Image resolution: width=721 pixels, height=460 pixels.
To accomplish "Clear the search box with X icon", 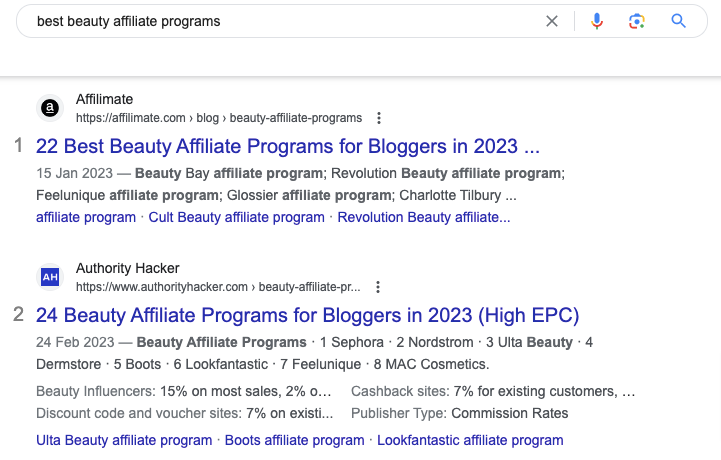I will [x=552, y=21].
